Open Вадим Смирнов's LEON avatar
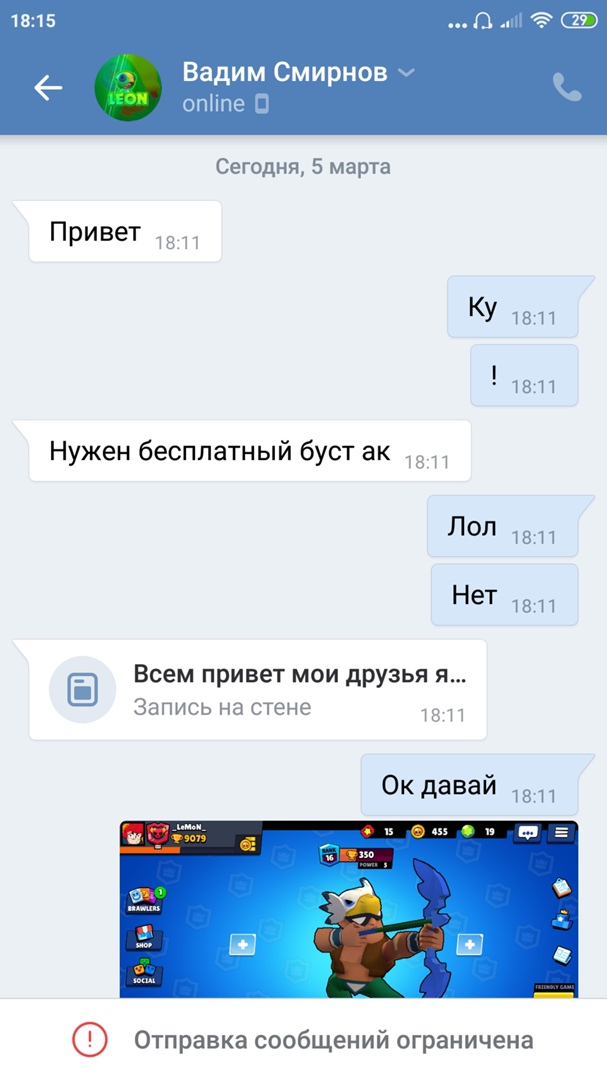 (x=127, y=88)
